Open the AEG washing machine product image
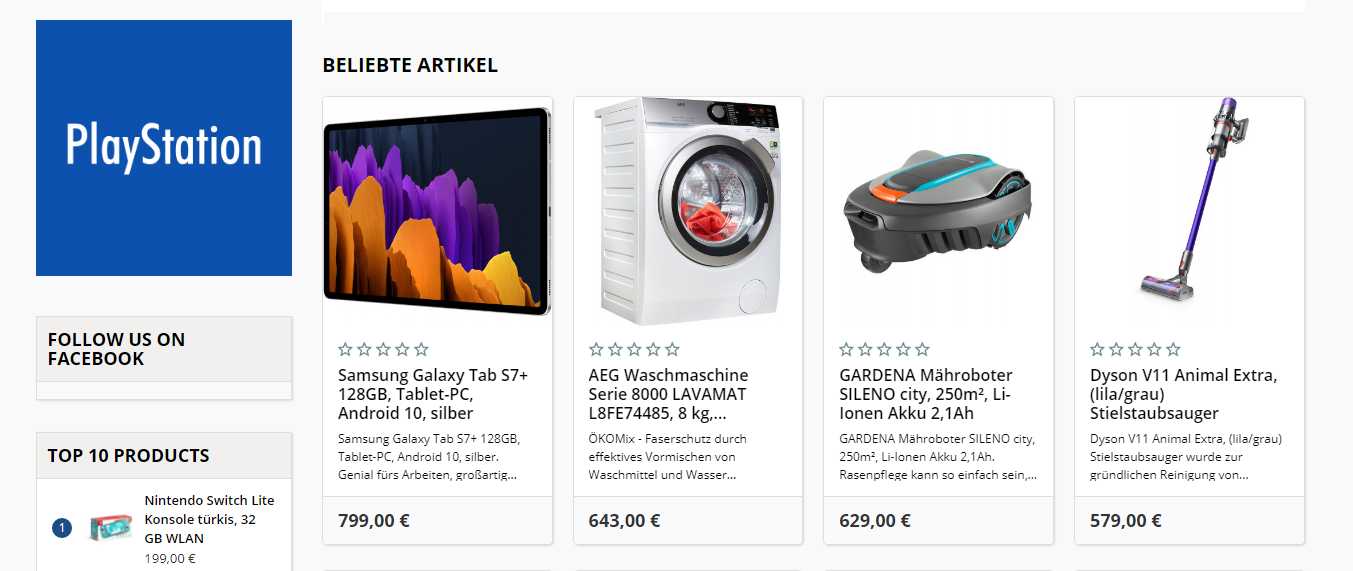The width and height of the screenshot is (1353, 571). (688, 211)
